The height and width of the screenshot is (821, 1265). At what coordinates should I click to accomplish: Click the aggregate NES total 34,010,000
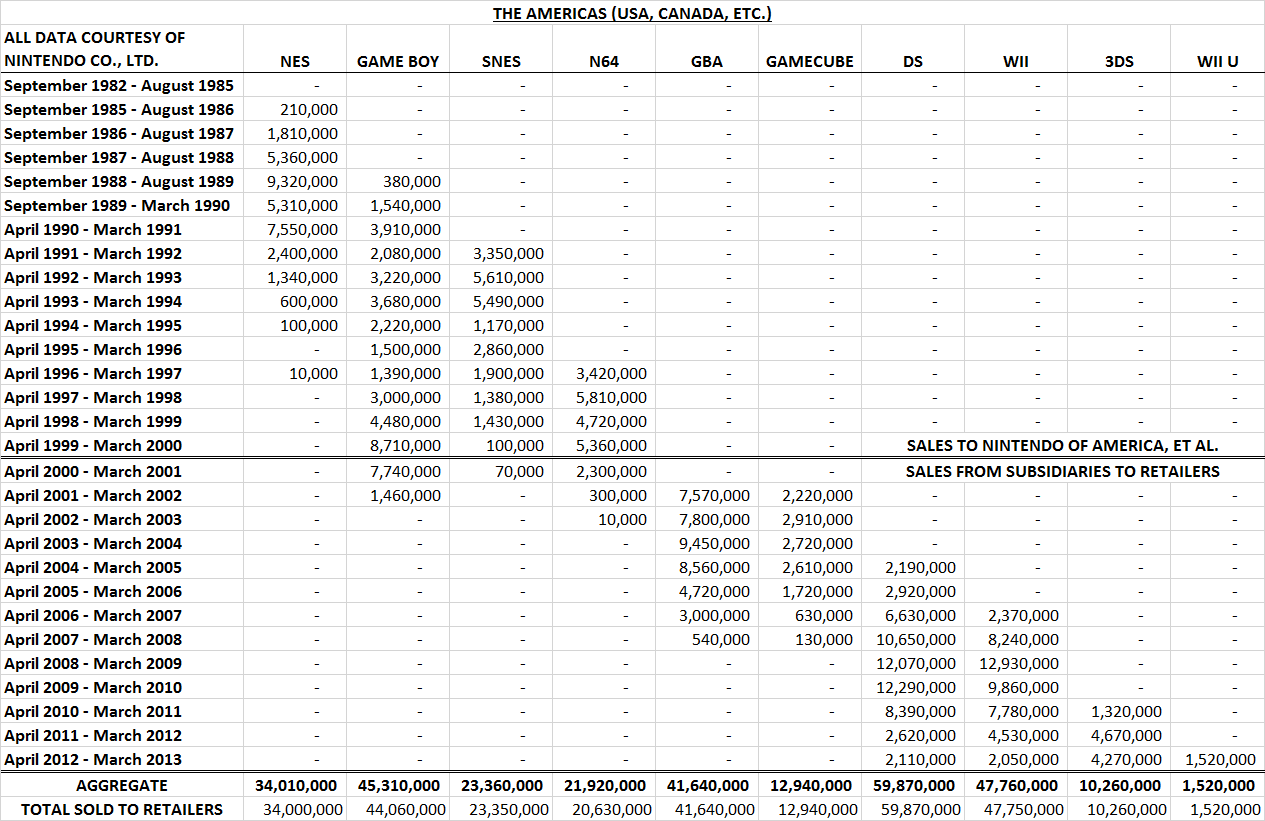(296, 785)
